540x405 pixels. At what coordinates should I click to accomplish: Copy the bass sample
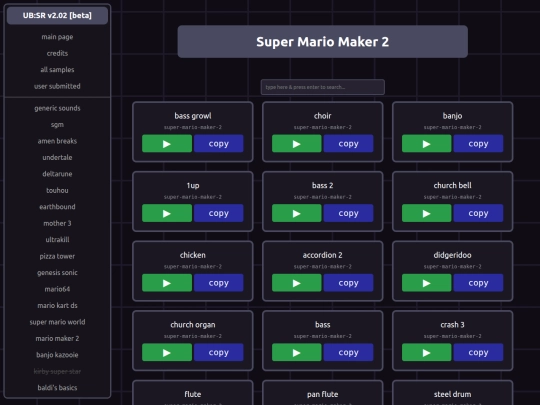pos(349,352)
